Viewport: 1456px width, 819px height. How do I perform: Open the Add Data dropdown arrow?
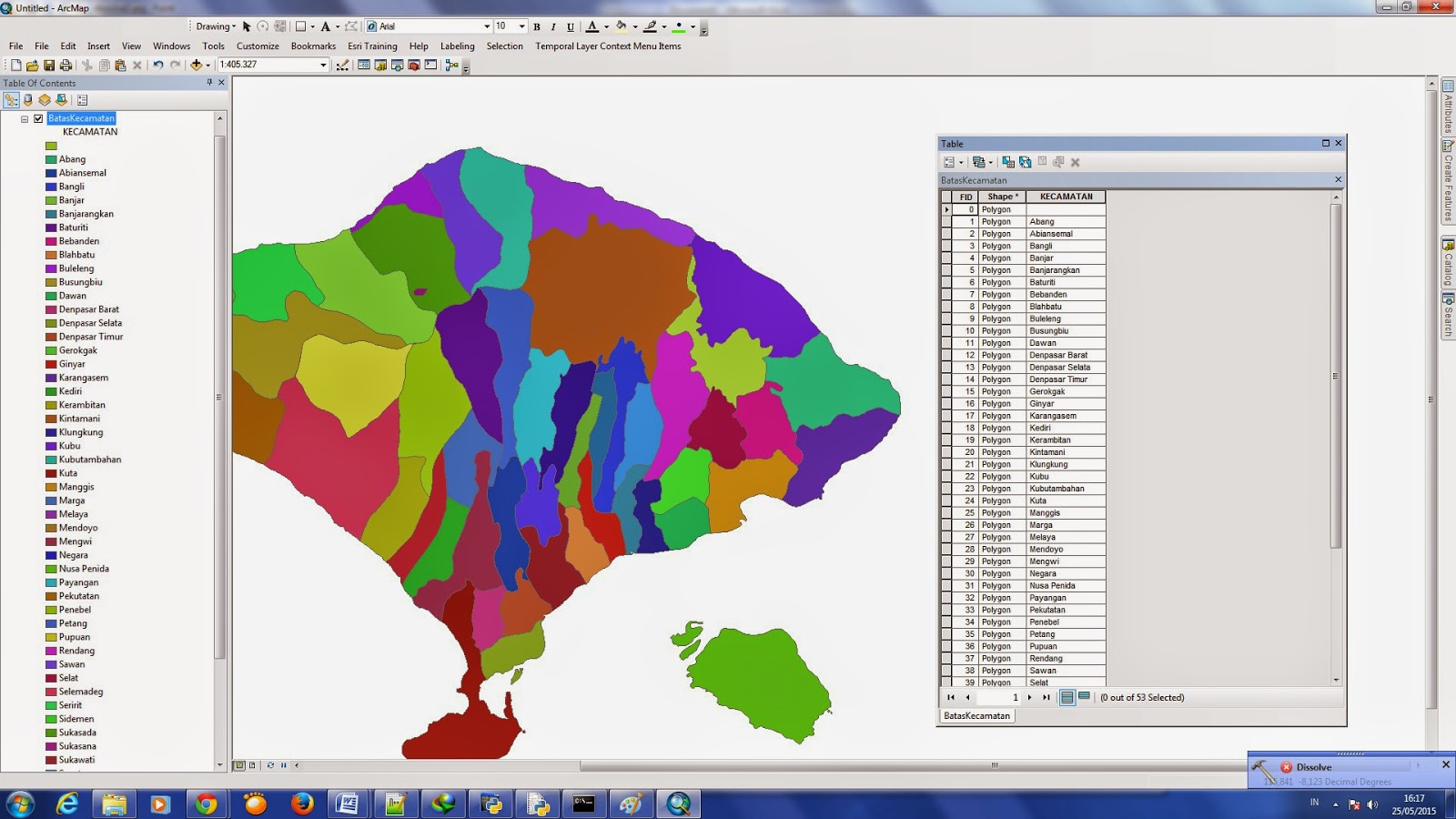(x=207, y=66)
